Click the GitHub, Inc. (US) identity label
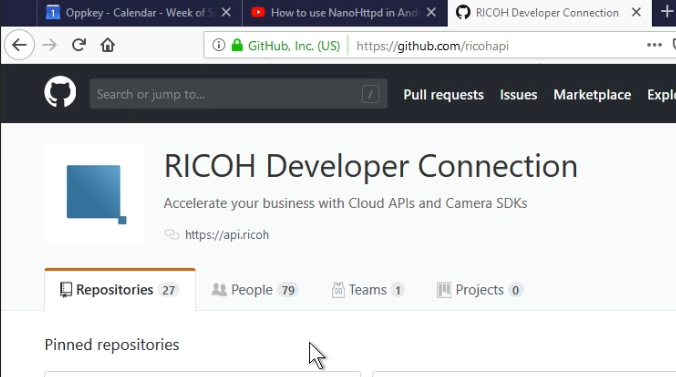Screen dimensions: 676x377 pos(294,46)
